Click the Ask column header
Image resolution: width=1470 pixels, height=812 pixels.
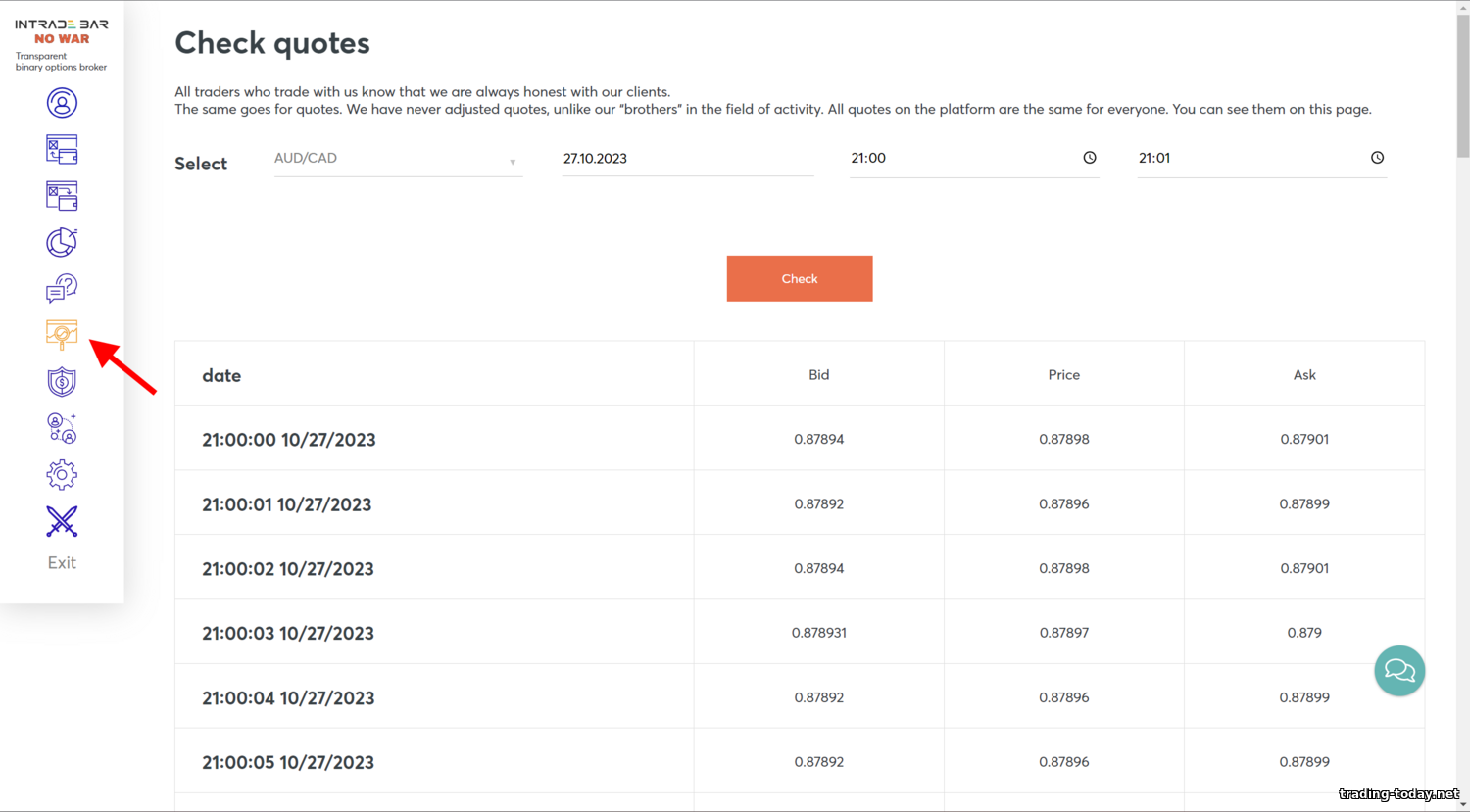[1303, 375]
